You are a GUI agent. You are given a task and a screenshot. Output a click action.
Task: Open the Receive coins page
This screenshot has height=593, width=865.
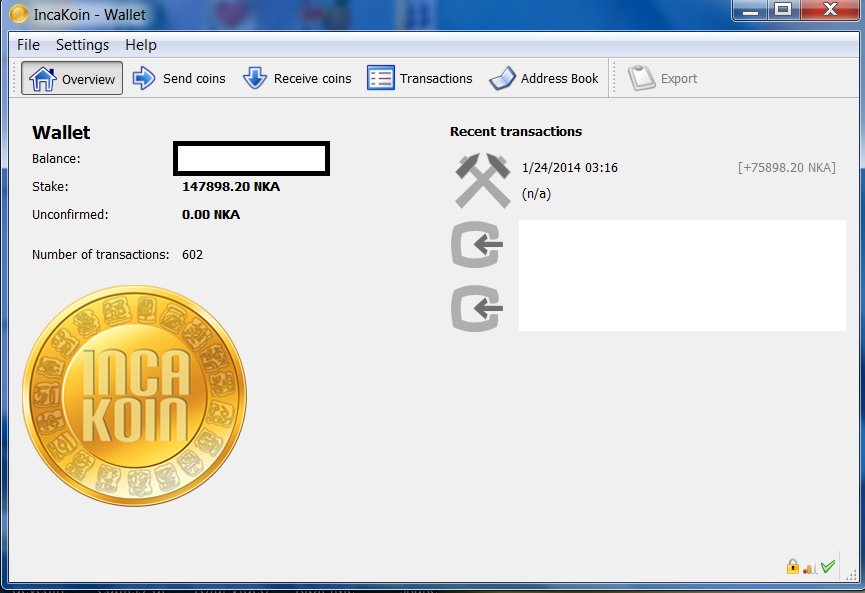pos(297,78)
